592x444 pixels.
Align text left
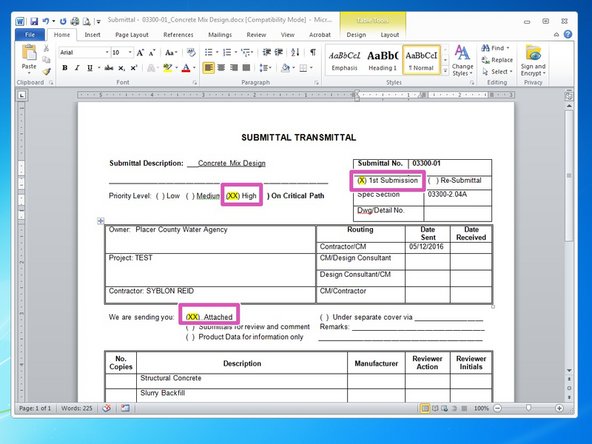tap(208, 68)
